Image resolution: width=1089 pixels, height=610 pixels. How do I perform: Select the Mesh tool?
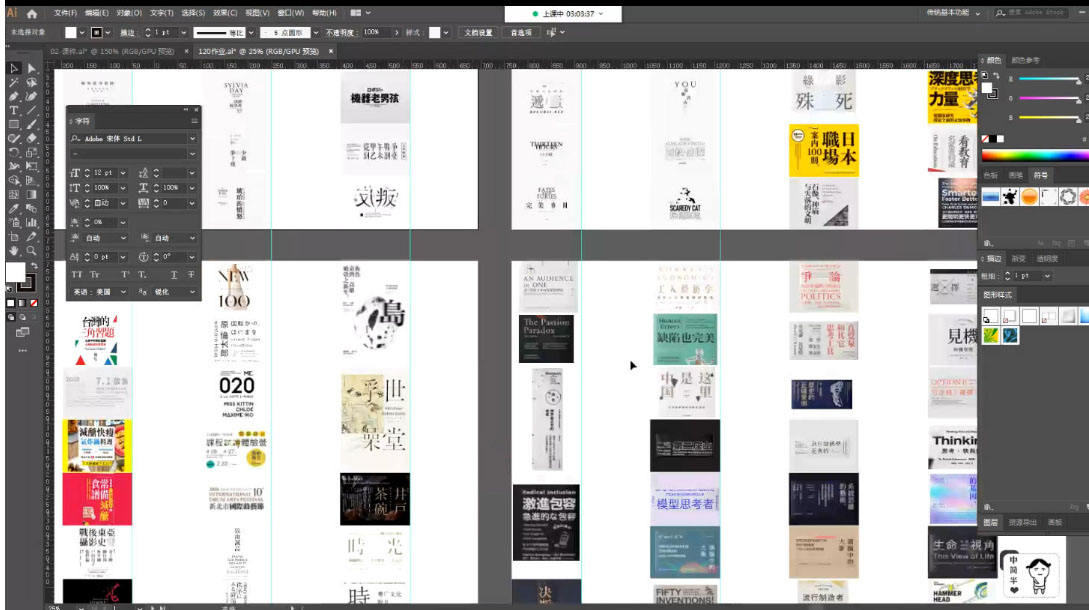pyautogui.click(x=14, y=195)
